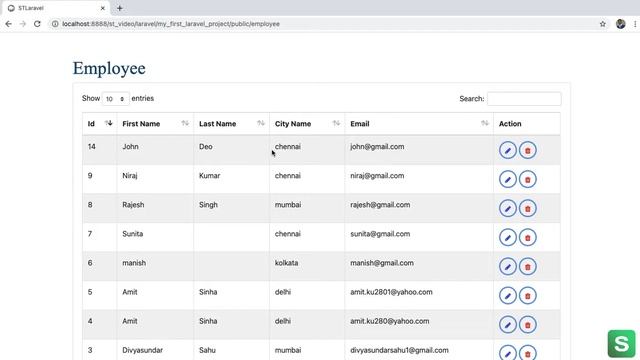This screenshot has width=640, height=360.
Task: Delete Amit Sinha row with id 4
Action: 528,325
